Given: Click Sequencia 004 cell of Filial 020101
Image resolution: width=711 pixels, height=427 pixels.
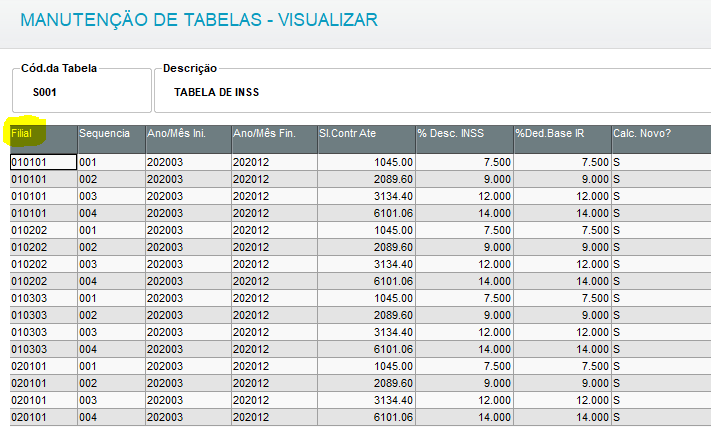Looking at the screenshot, I should click(112, 417).
